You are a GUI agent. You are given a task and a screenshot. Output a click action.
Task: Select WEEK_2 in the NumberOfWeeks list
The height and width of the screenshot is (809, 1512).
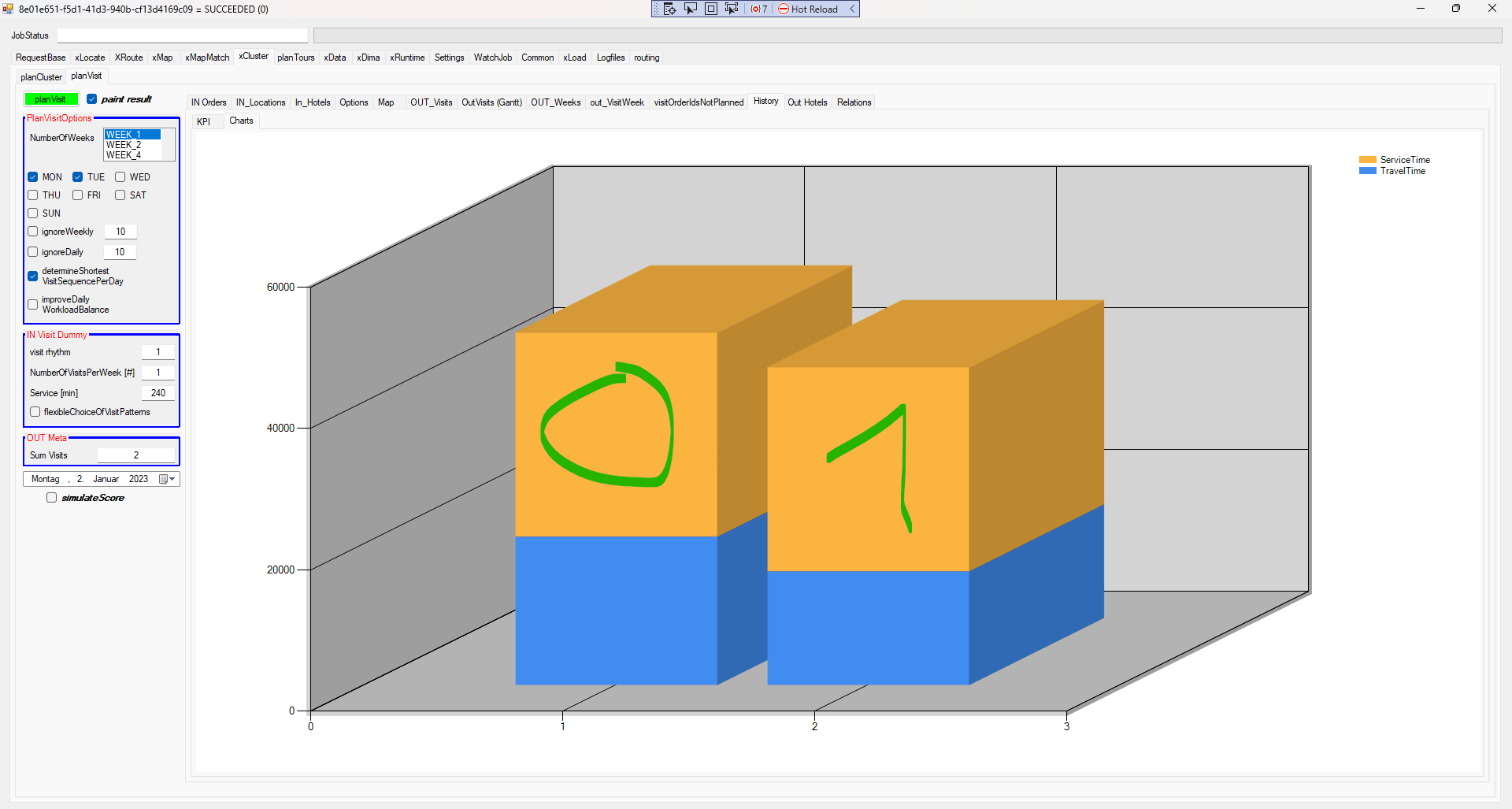point(124,145)
